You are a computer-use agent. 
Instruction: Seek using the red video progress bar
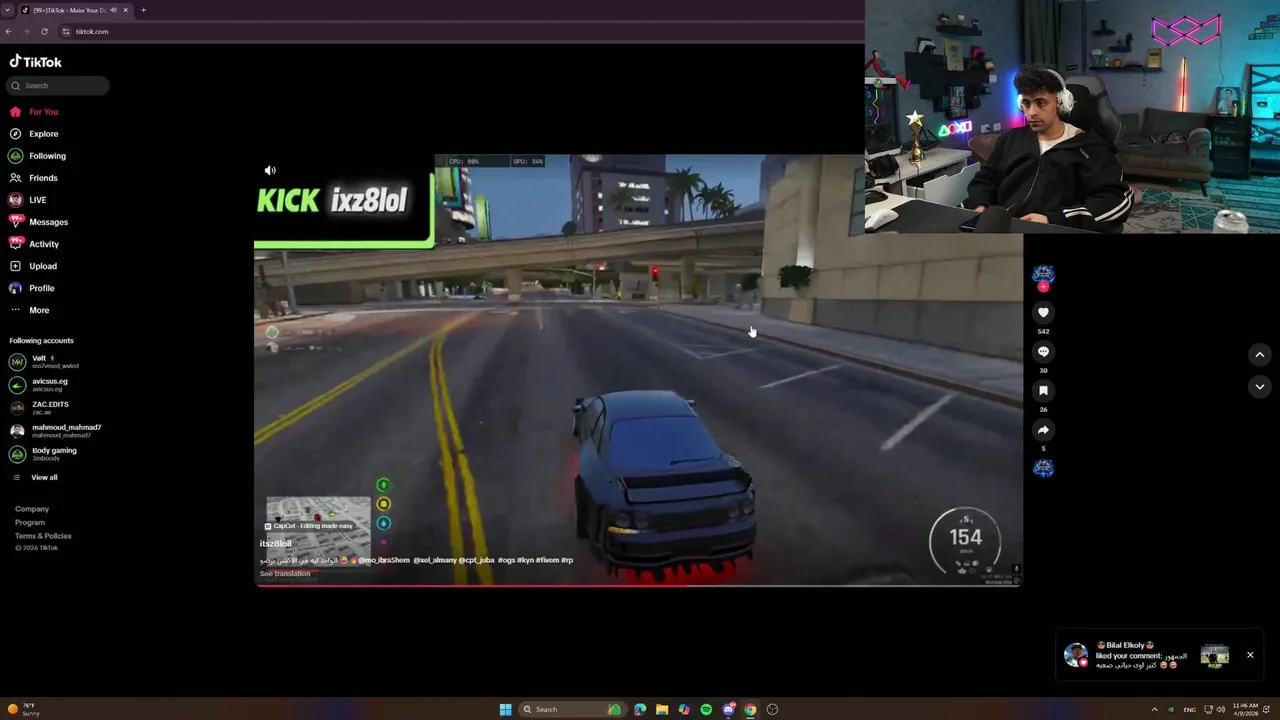click(638, 584)
